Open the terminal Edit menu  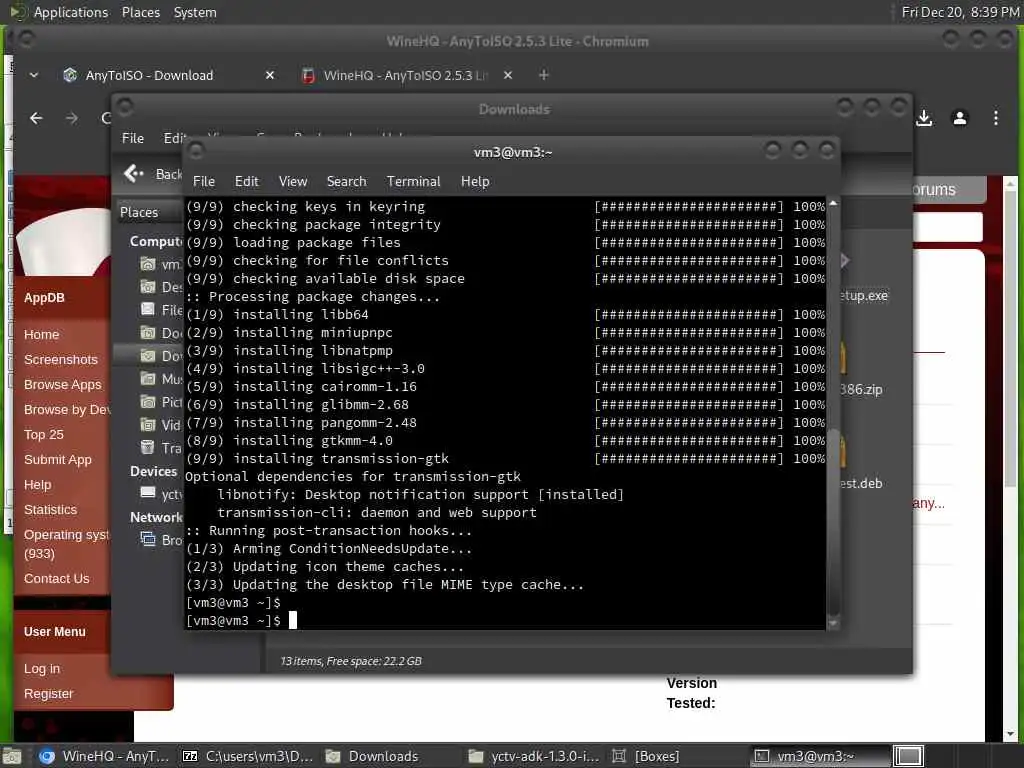pos(247,182)
